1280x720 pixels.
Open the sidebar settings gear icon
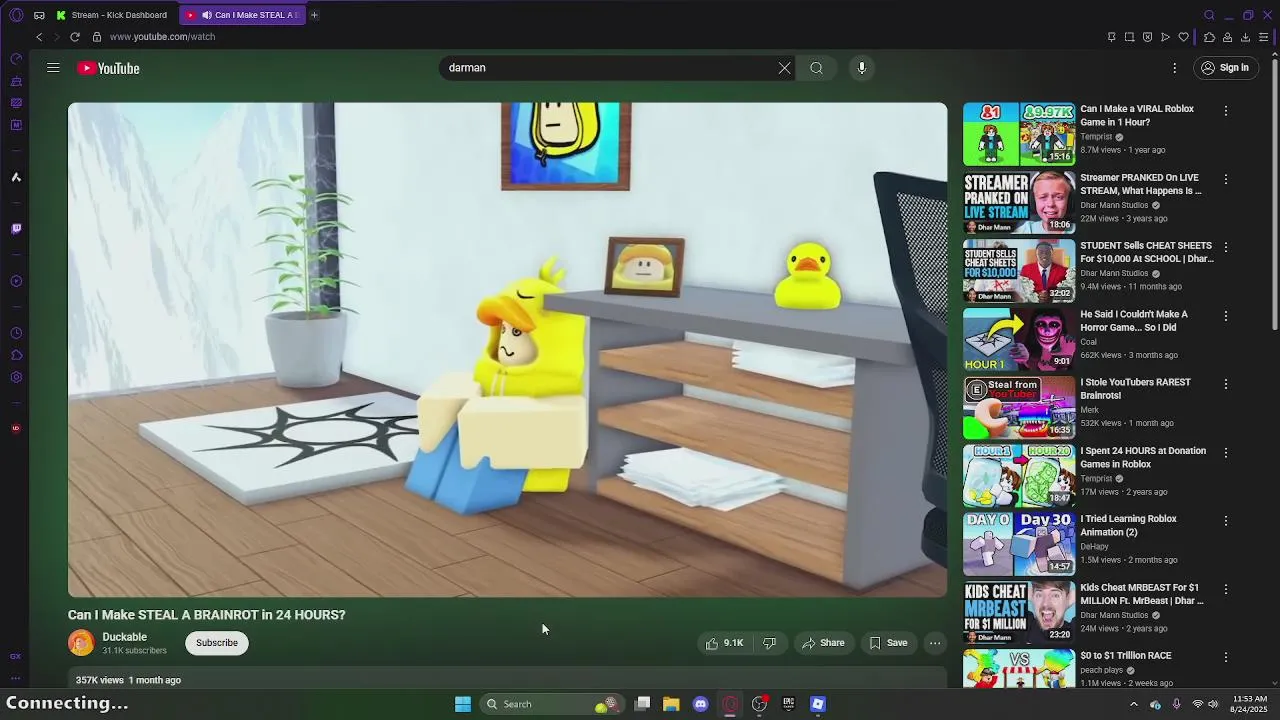point(16,377)
